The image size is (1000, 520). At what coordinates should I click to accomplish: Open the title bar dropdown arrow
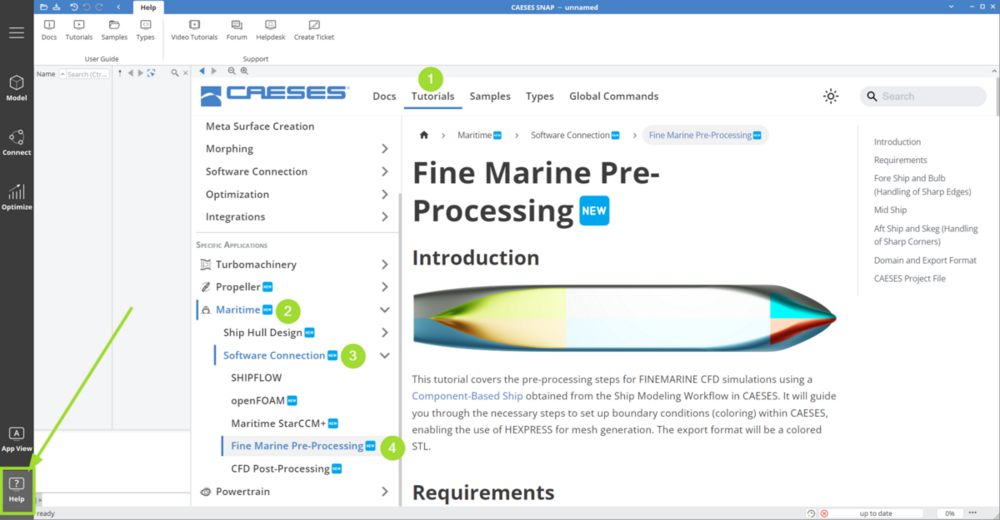coord(951,7)
